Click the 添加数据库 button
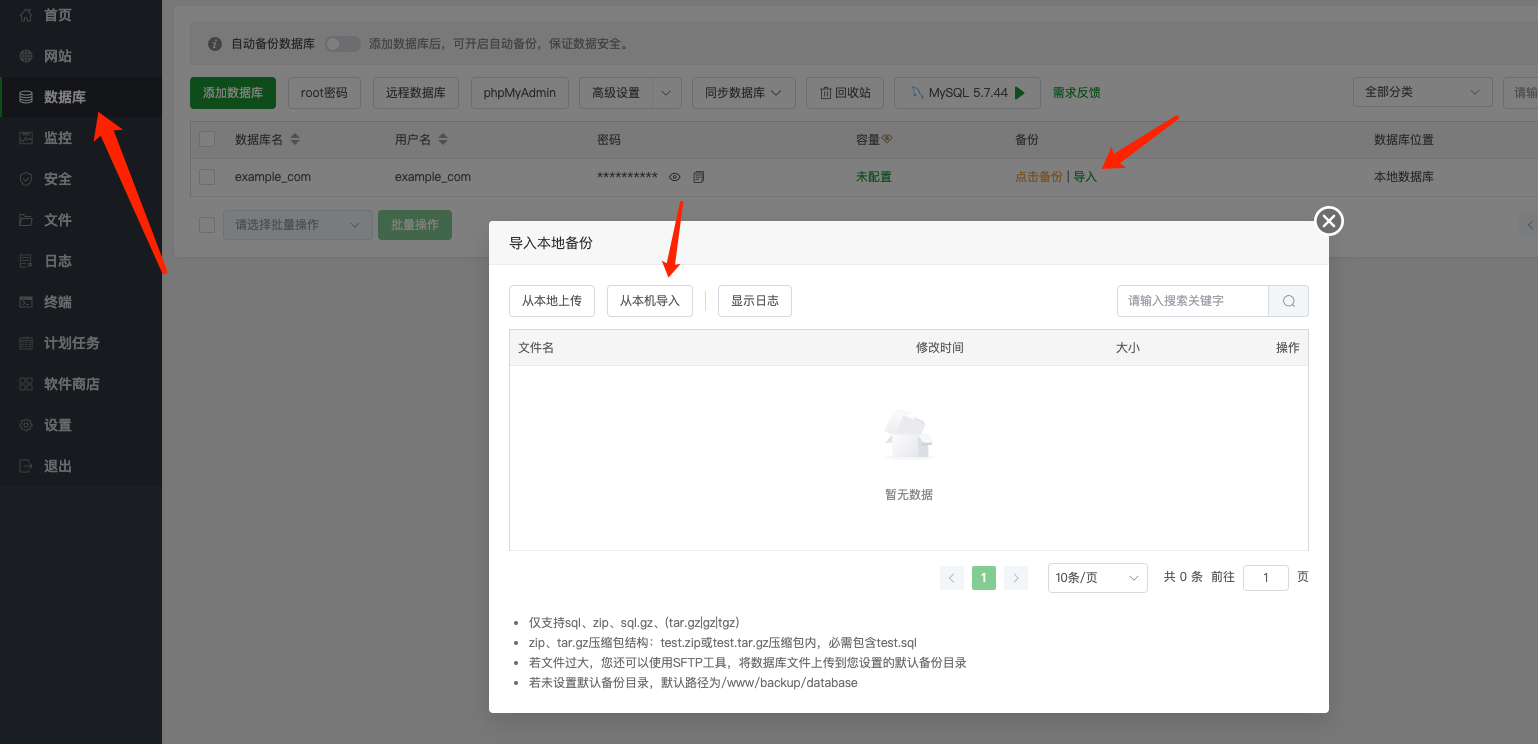 (x=232, y=92)
